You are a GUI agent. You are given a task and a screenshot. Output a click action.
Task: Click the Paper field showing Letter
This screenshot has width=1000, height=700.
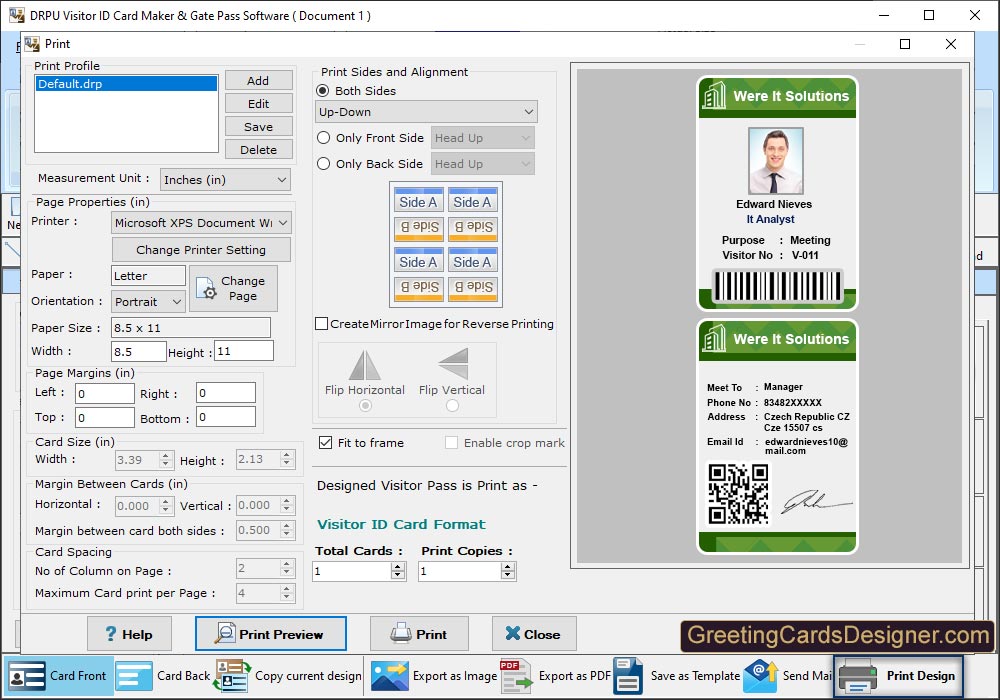149,275
